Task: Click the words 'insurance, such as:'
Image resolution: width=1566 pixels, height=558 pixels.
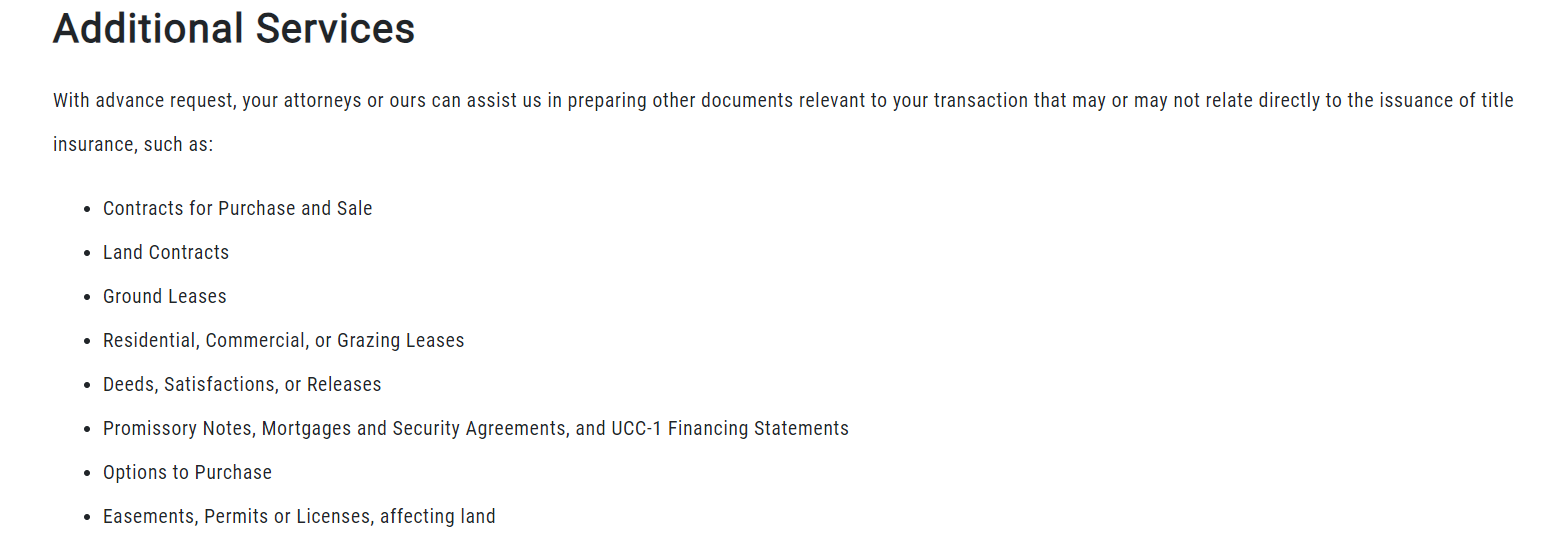Action: point(133,145)
